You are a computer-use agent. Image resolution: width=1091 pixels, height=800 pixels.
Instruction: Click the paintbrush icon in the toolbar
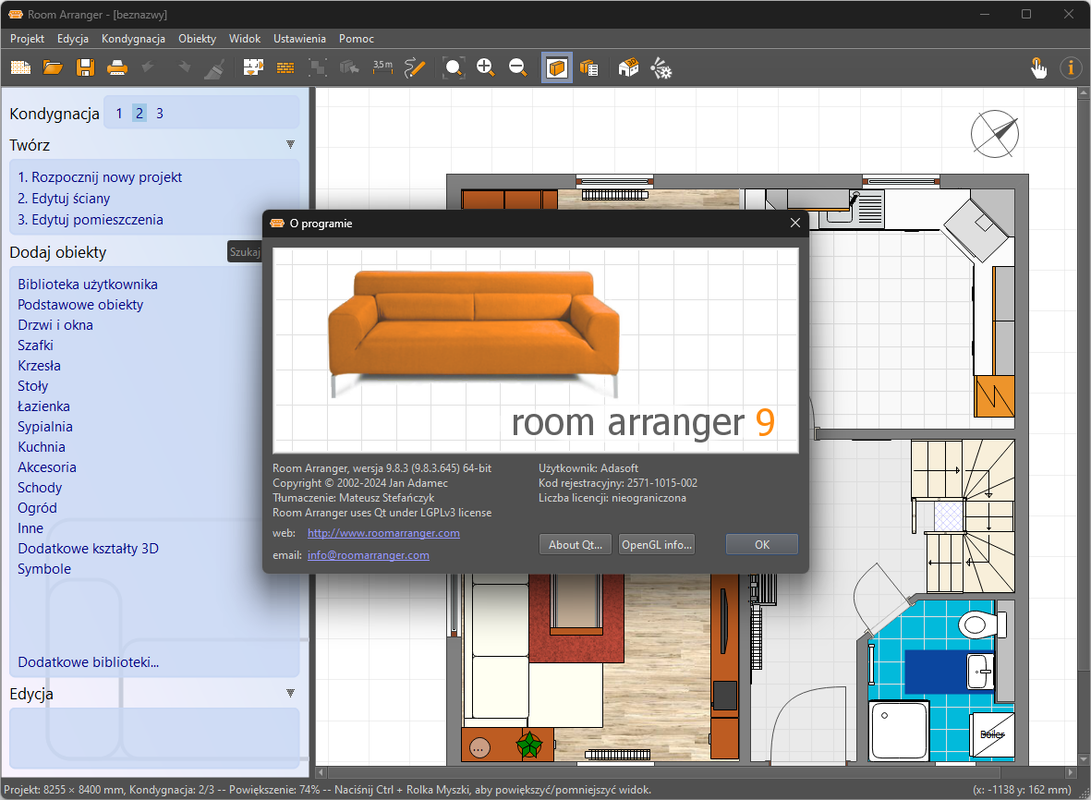(x=215, y=67)
